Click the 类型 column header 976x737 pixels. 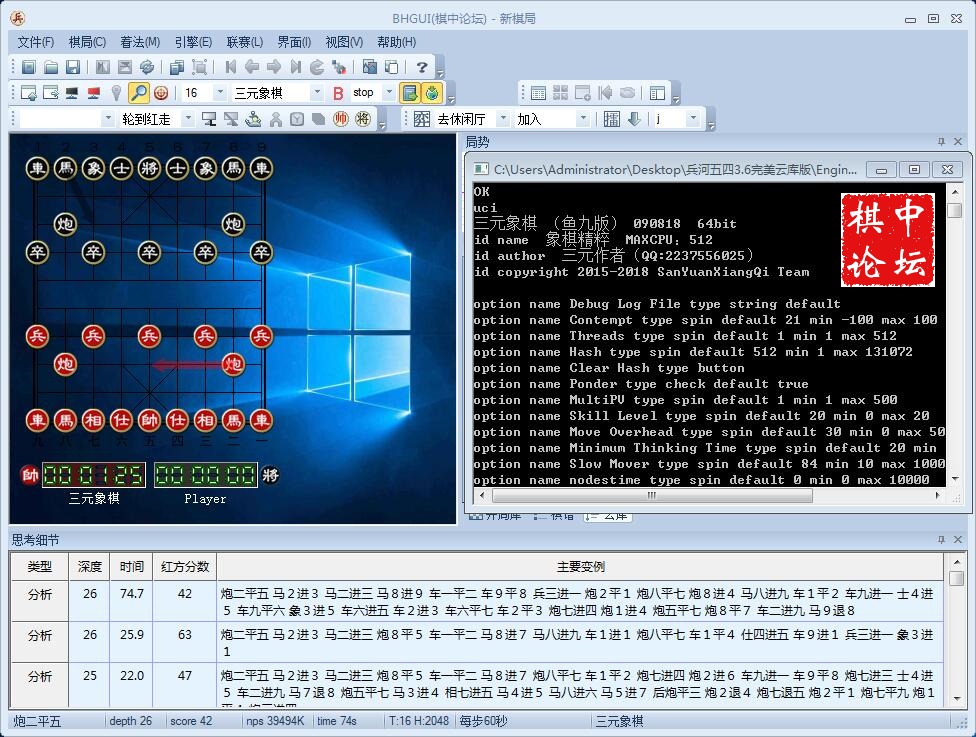(x=40, y=566)
